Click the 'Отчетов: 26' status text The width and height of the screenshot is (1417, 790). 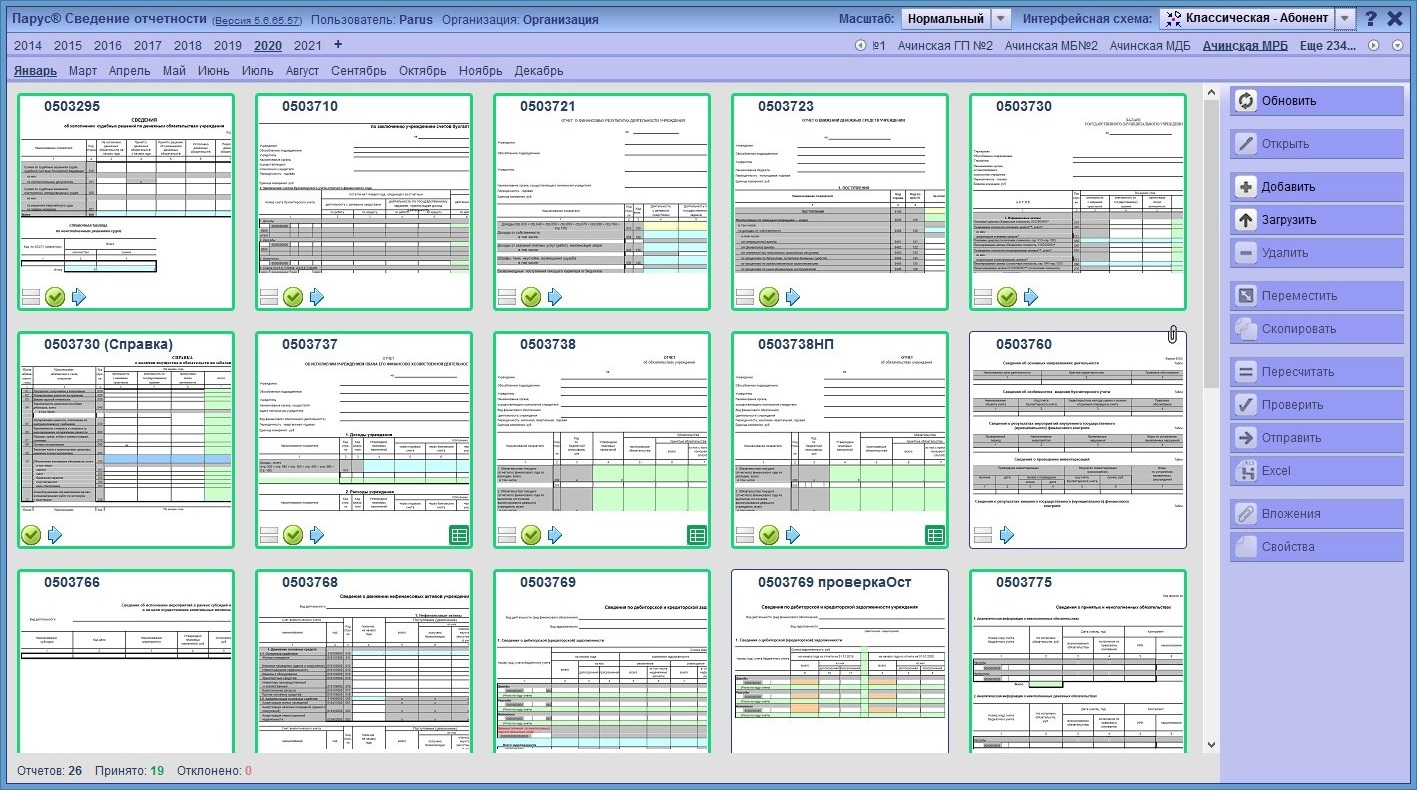[x=50, y=771]
